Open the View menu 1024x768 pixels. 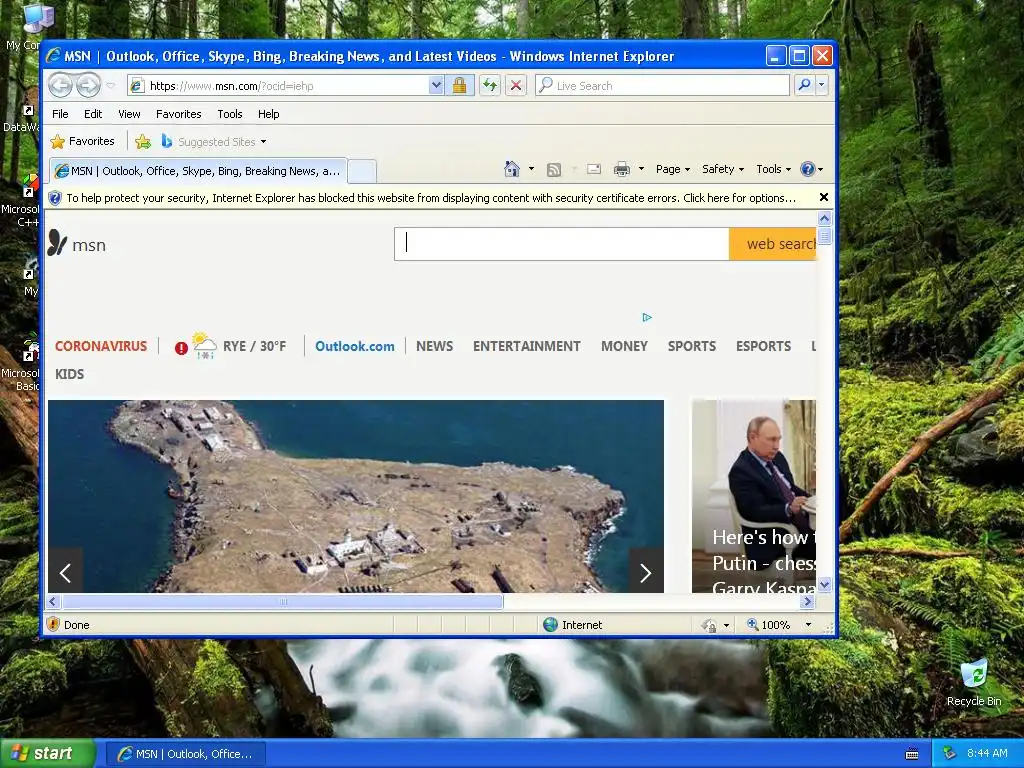pyautogui.click(x=129, y=114)
